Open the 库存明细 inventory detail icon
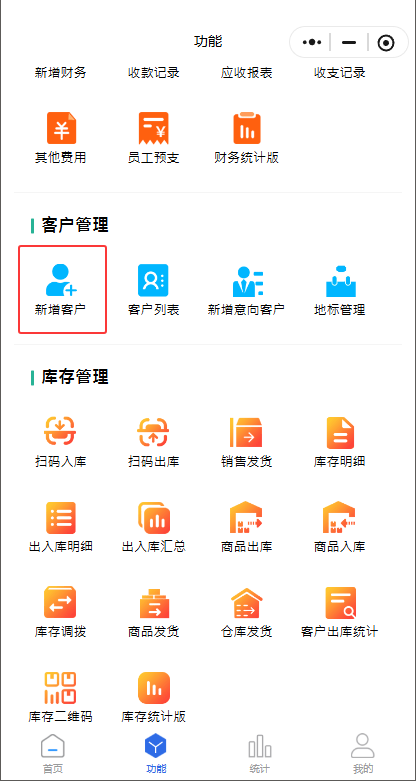Viewport: 416px width, 781px height. pyautogui.click(x=340, y=432)
